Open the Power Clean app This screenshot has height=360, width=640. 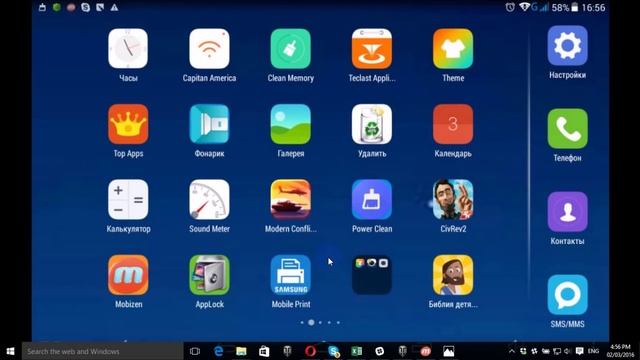(372, 200)
